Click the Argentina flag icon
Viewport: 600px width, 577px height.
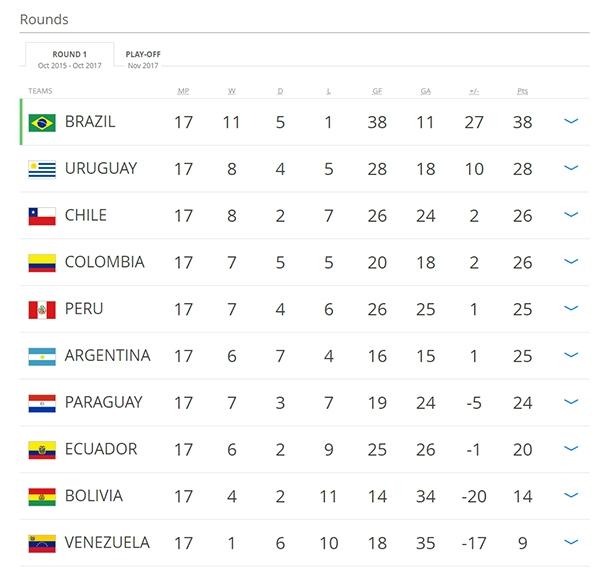42,356
